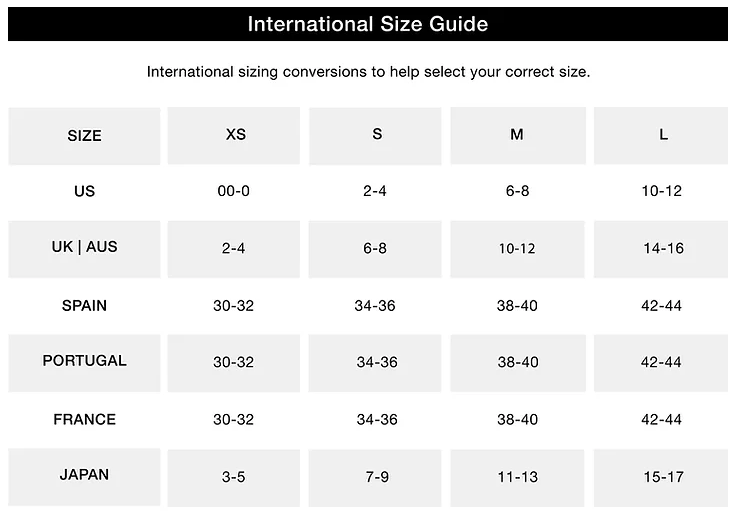
Task: Select the Portugal 38-40 size cell
Action: point(517,362)
